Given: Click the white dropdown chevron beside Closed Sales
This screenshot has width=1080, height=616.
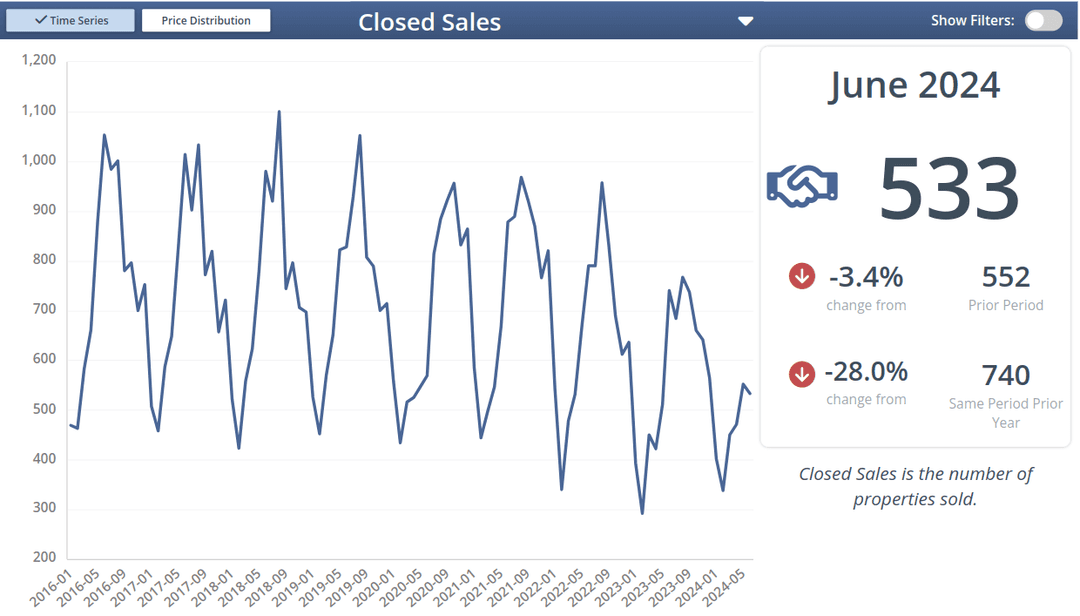Looking at the screenshot, I should pos(744,19).
